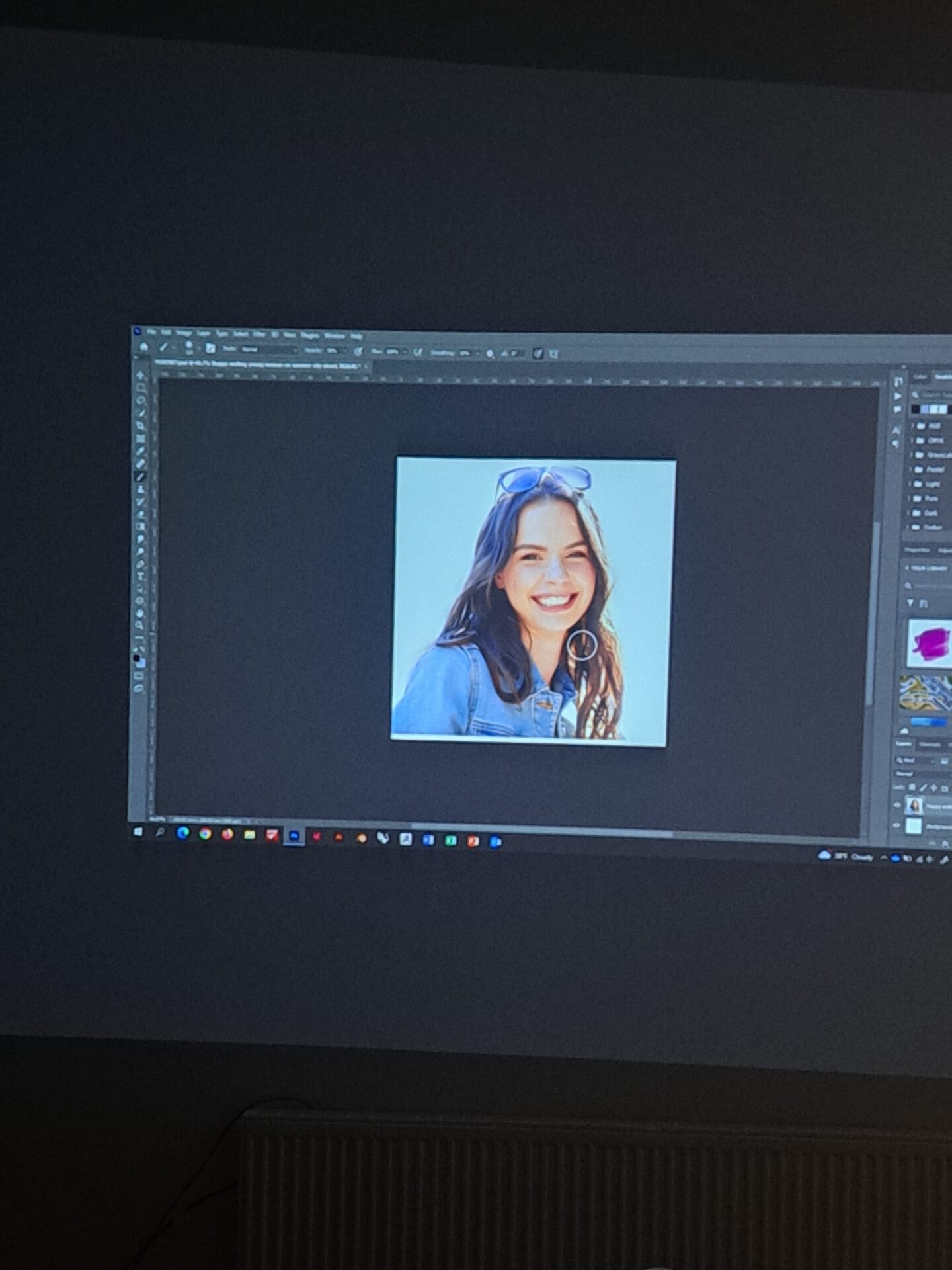This screenshot has width=952, height=1270.
Task: Expand the CMYK swatches folder
Action: pos(912,441)
